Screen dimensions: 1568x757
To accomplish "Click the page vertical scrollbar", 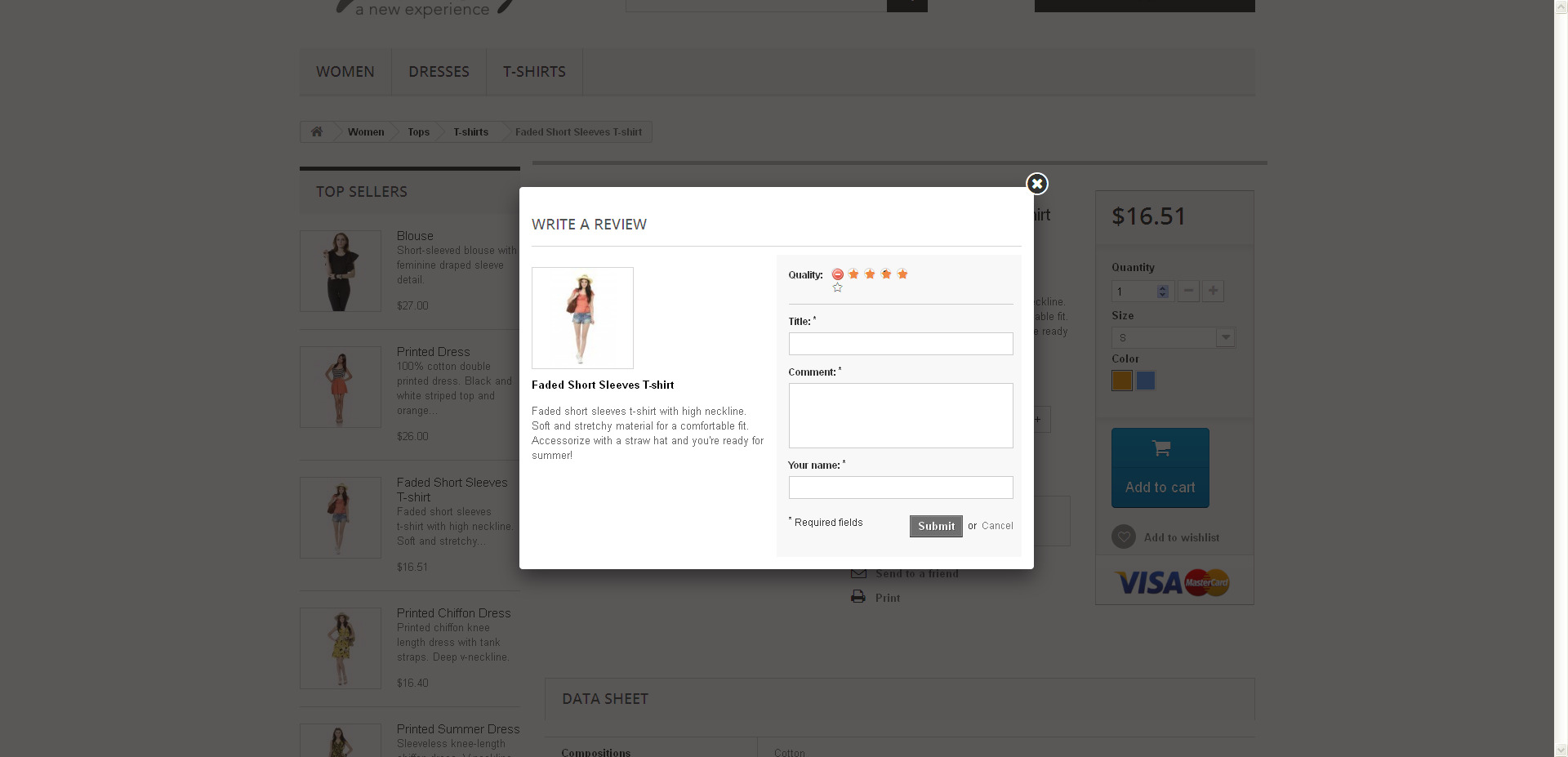I will pos(1561,378).
